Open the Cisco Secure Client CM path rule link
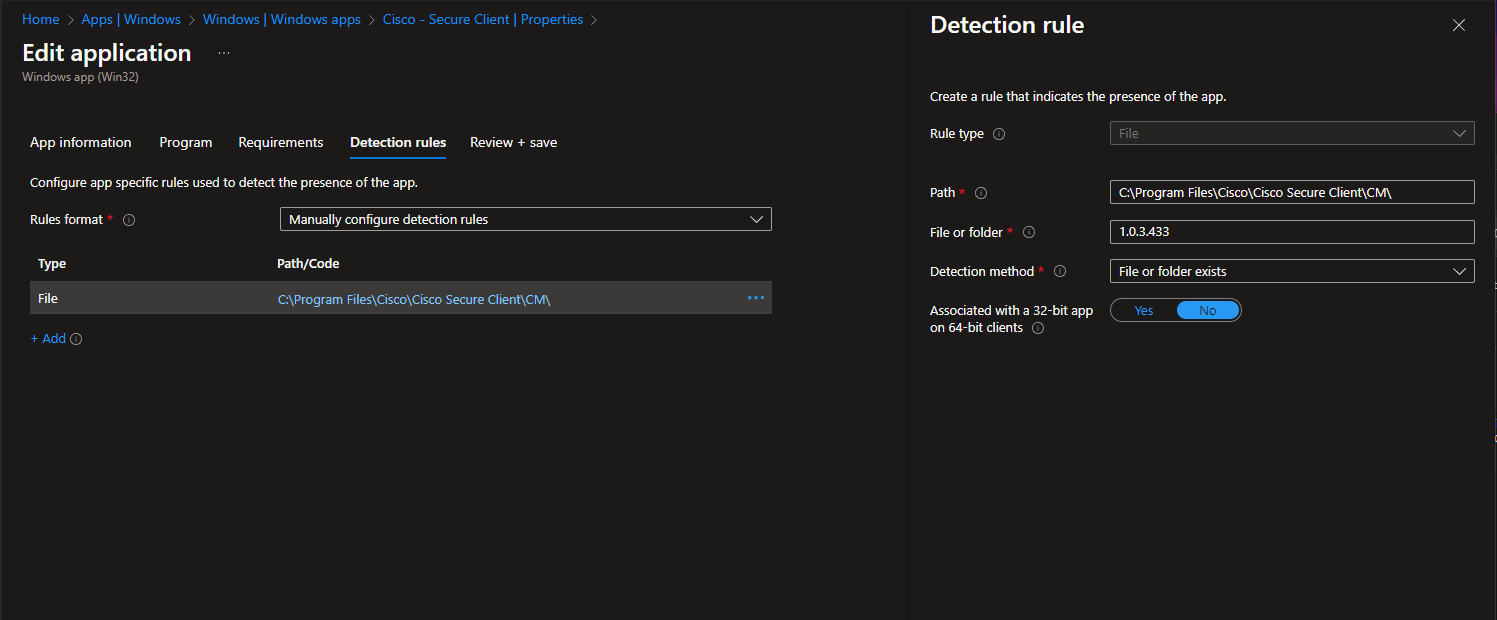 (414, 299)
